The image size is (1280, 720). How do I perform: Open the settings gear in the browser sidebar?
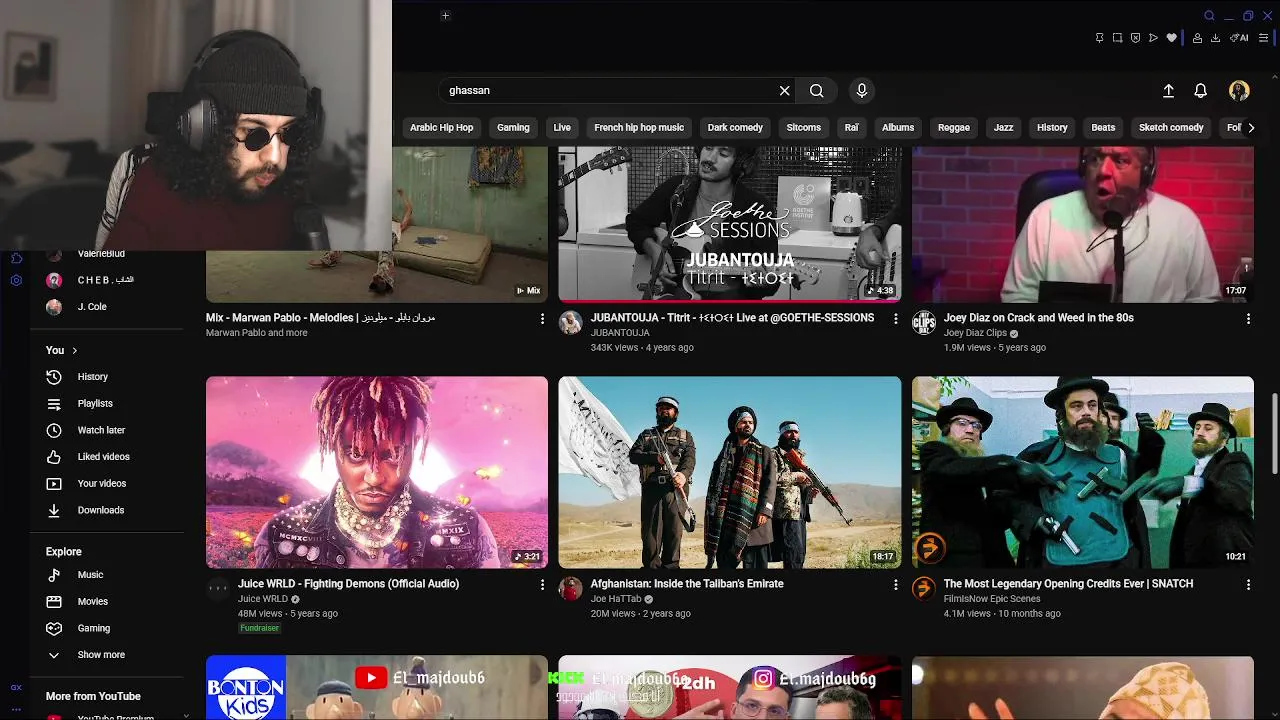click(16, 280)
